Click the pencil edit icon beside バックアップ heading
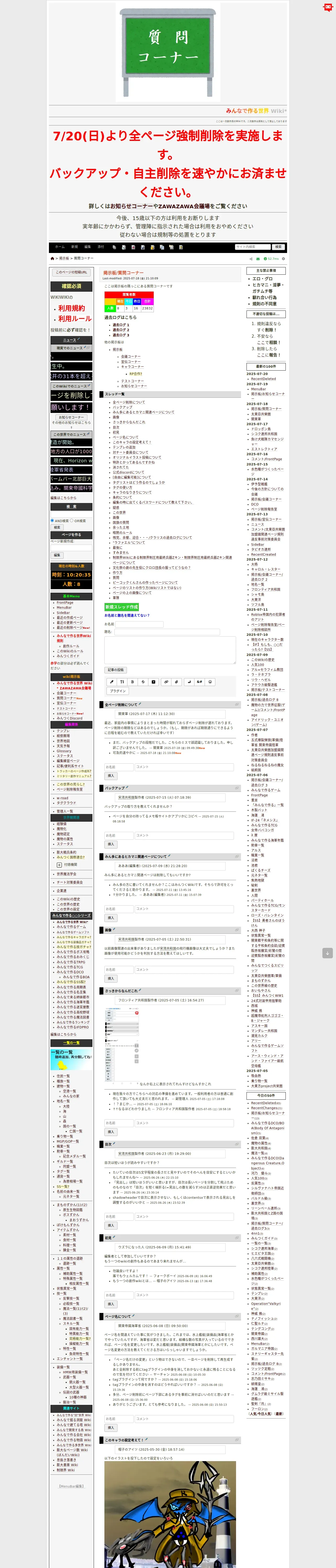The image size is (336, 1568). pos(127,787)
